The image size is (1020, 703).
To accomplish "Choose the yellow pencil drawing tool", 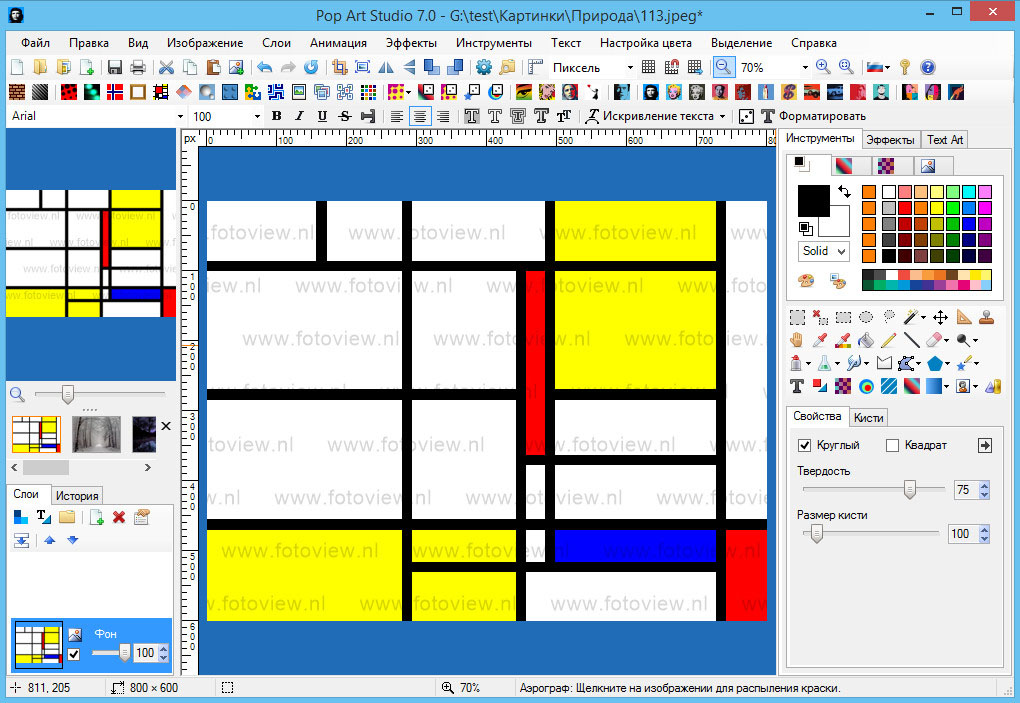I will coord(889,340).
